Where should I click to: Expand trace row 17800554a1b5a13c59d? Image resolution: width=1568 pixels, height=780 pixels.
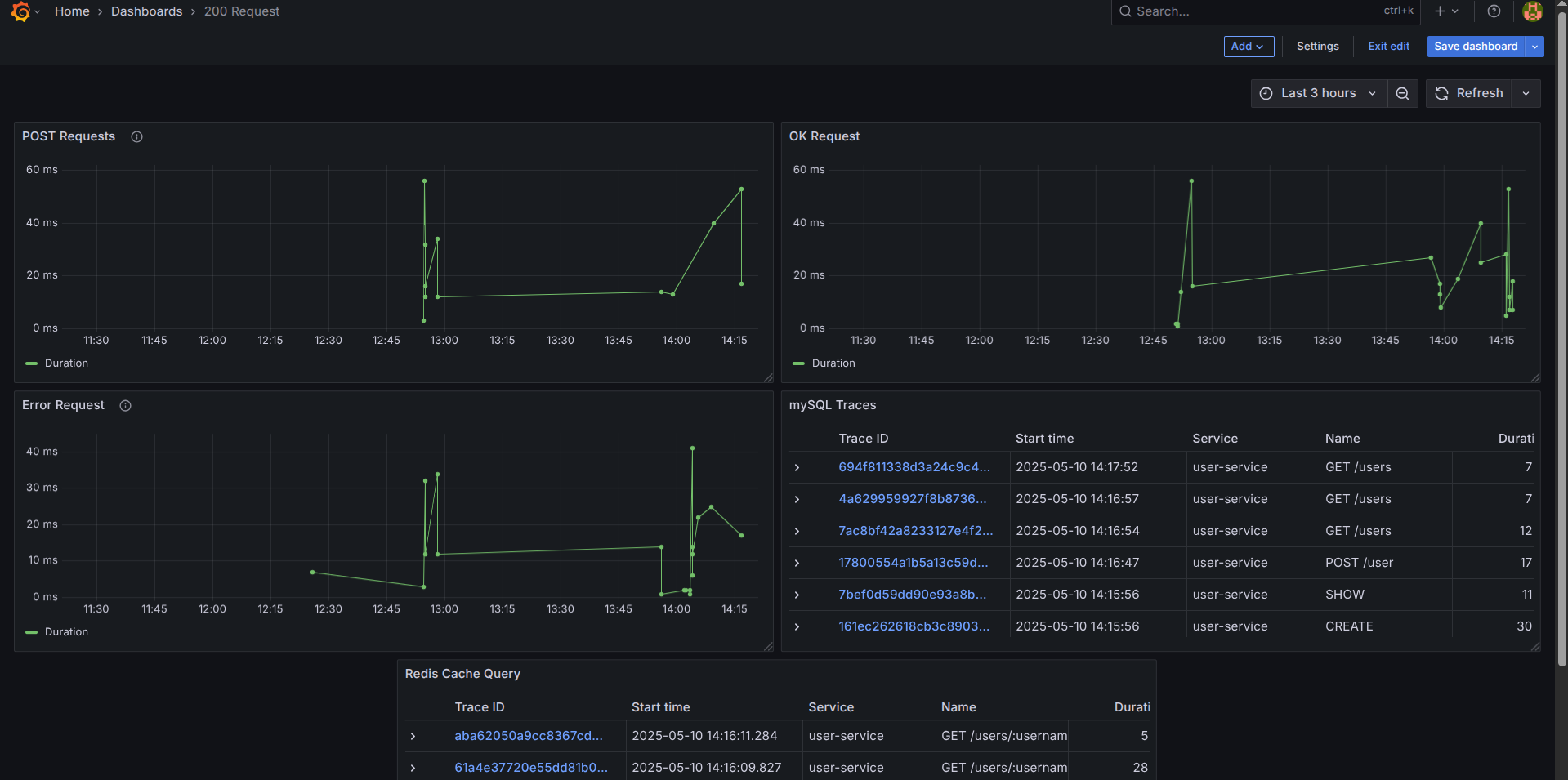[797, 563]
